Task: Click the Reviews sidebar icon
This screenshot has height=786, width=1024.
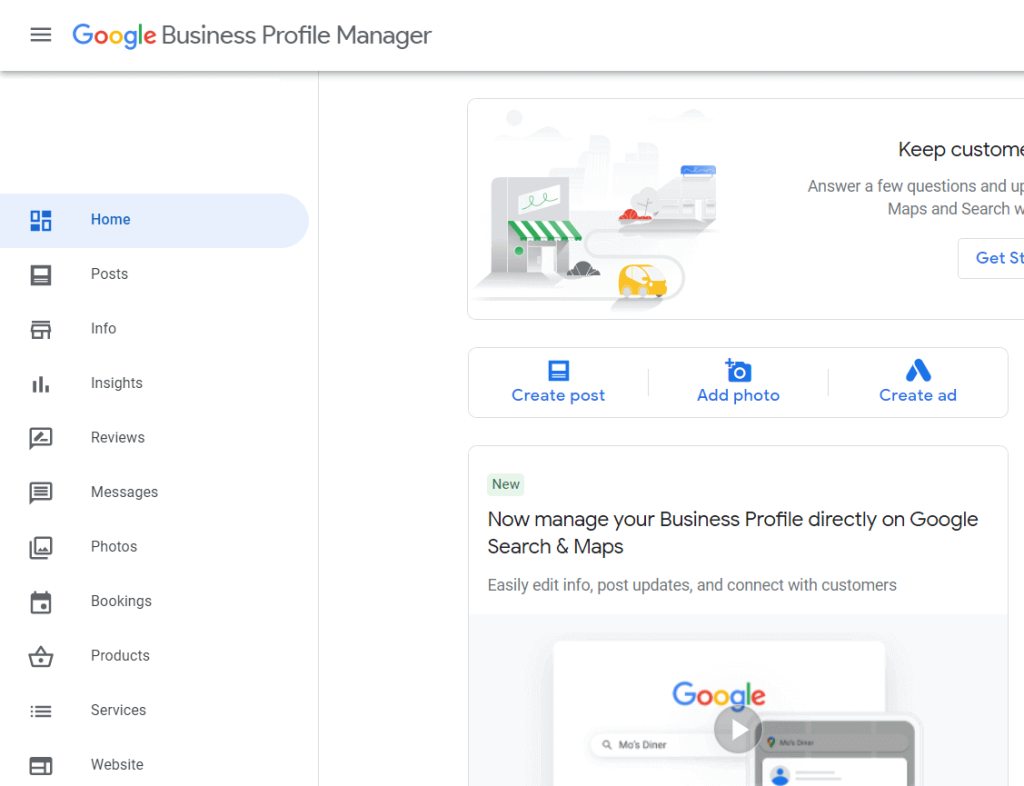Action: pyautogui.click(x=40, y=438)
